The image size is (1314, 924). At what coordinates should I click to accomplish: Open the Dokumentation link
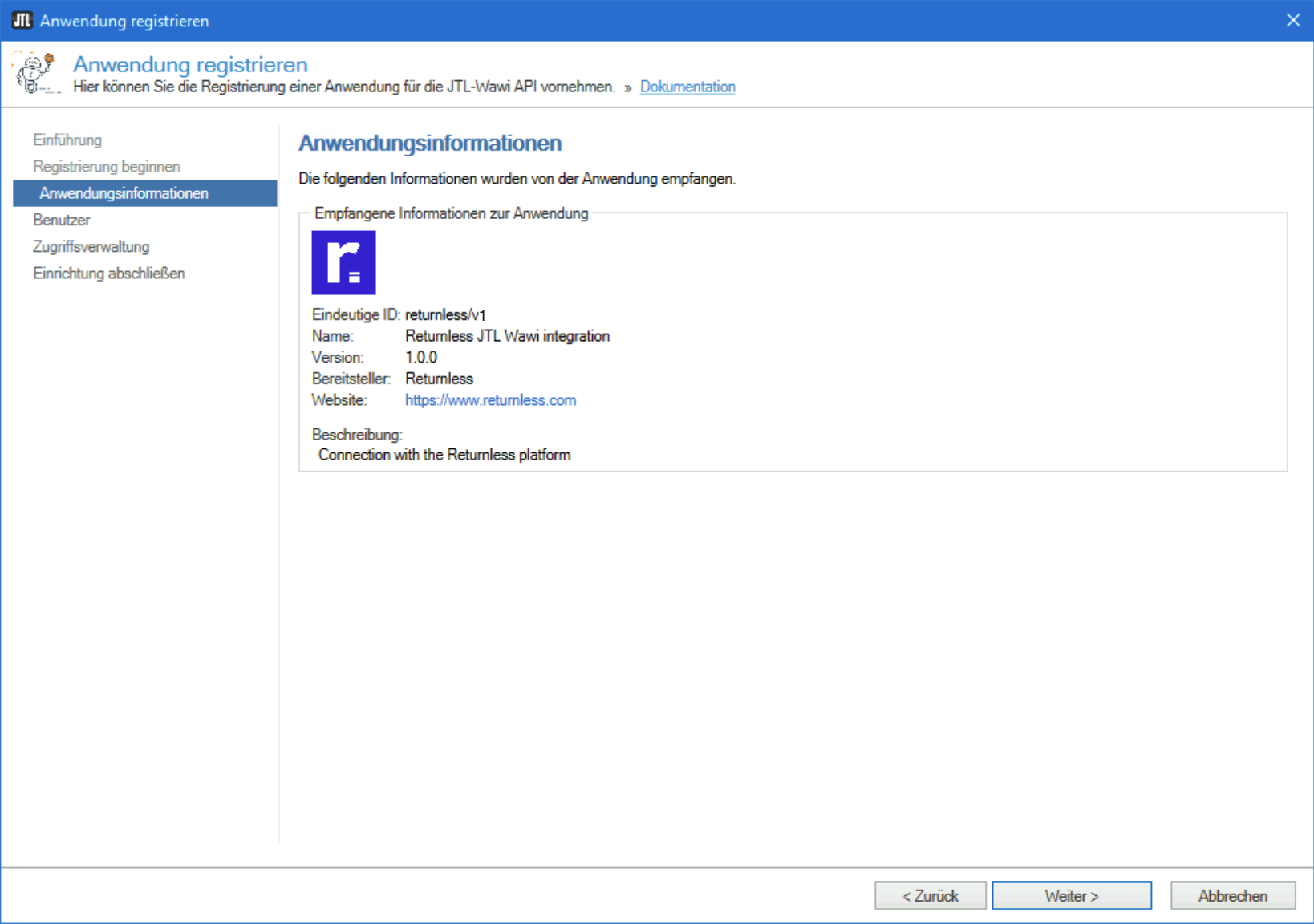(x=687, y=87)
